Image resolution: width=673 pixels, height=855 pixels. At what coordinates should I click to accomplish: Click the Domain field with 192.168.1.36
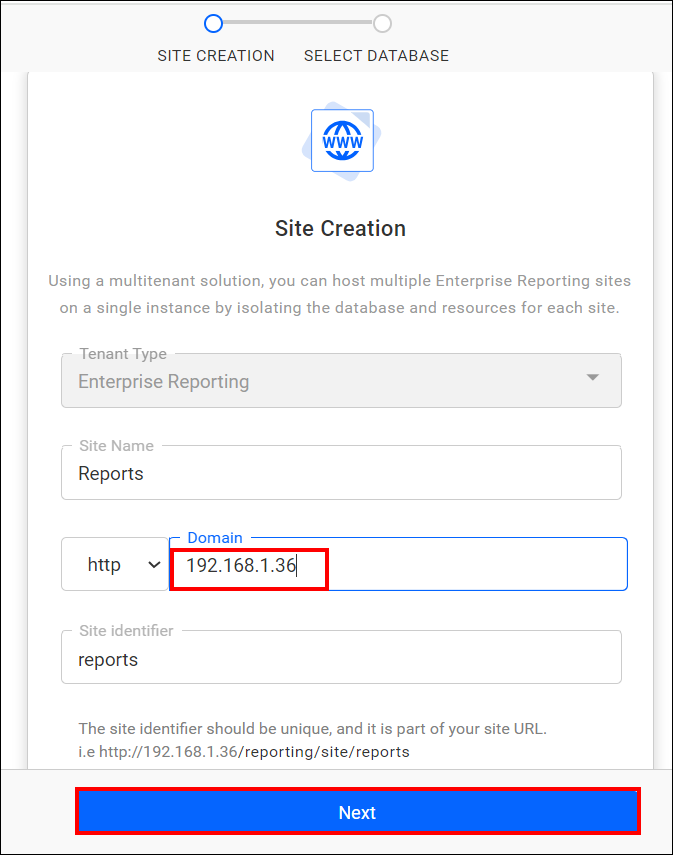(400, 566)
